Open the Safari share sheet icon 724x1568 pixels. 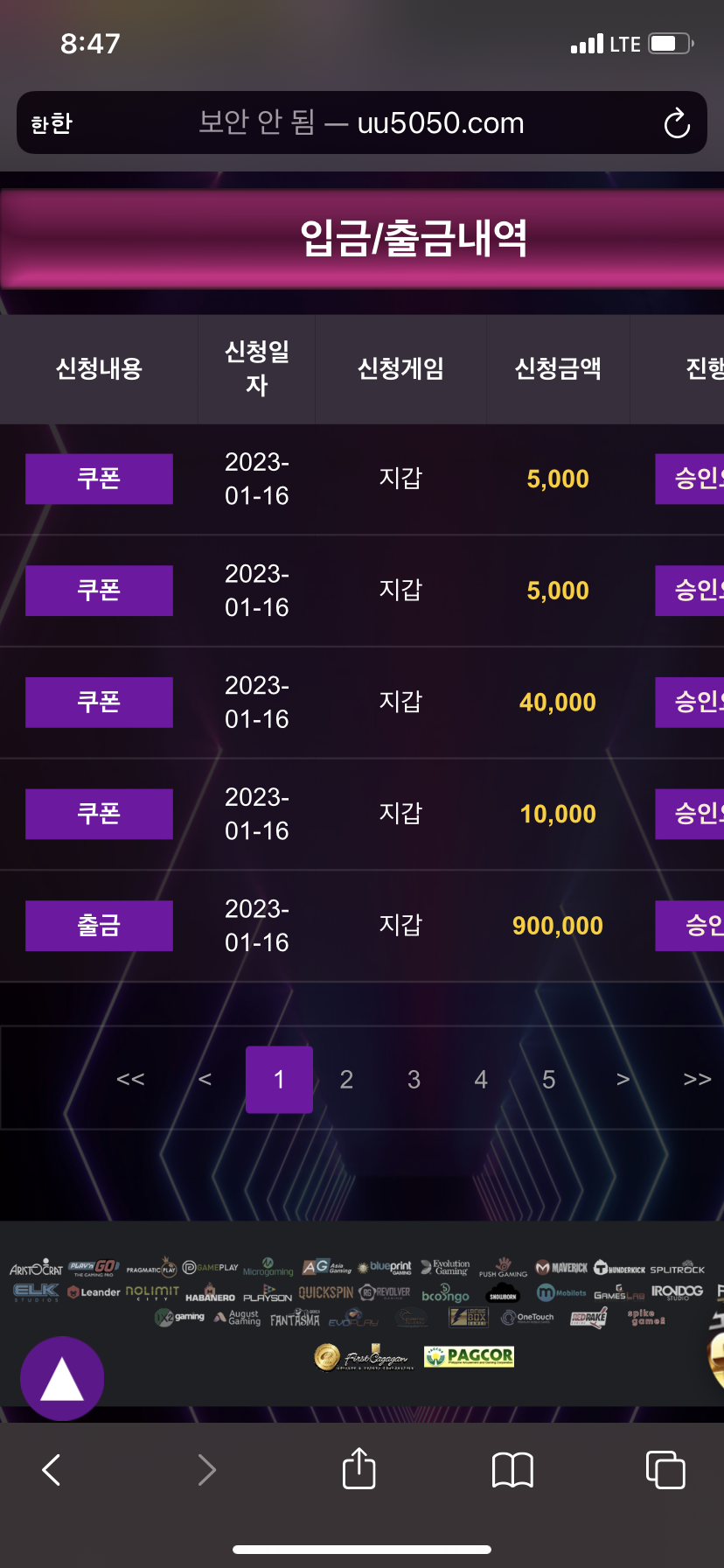coord(359,1468)
